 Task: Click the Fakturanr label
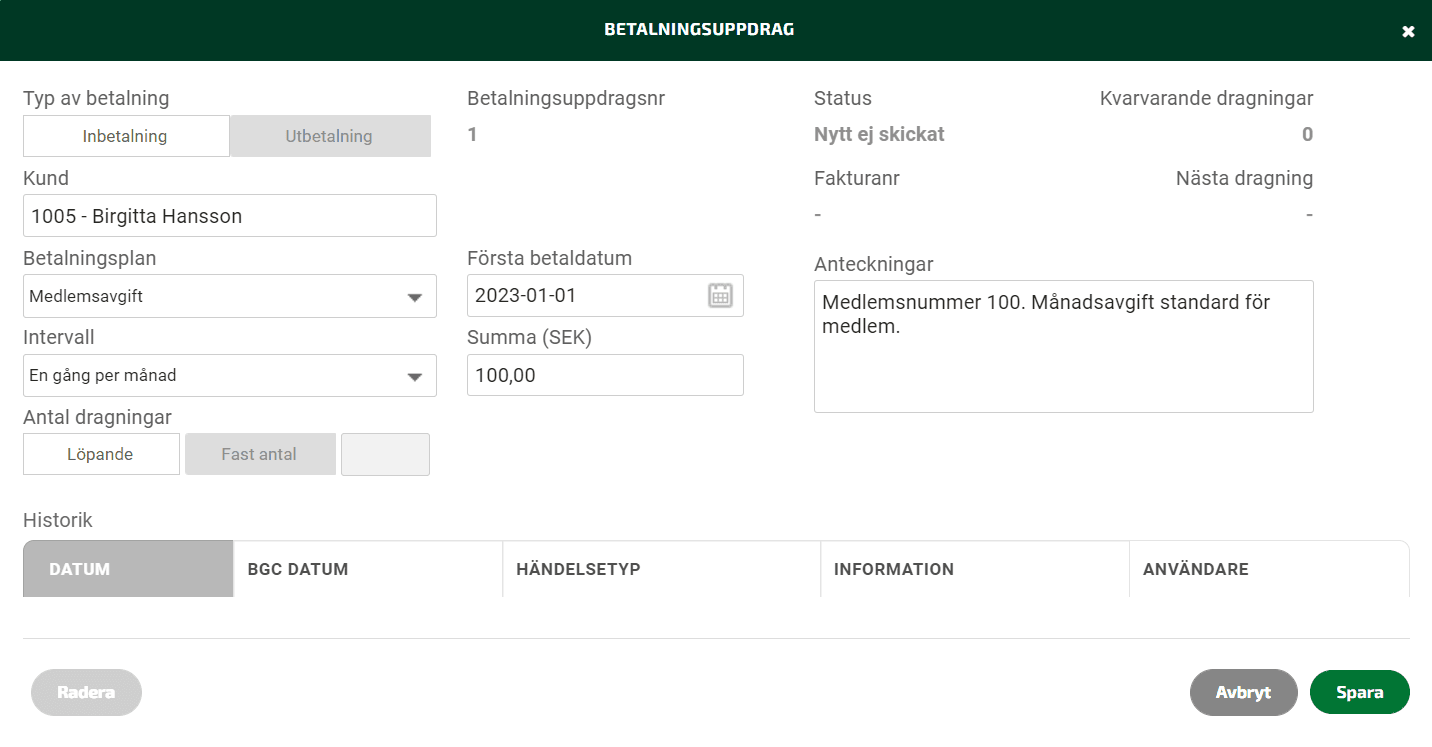tap(857, 179)
